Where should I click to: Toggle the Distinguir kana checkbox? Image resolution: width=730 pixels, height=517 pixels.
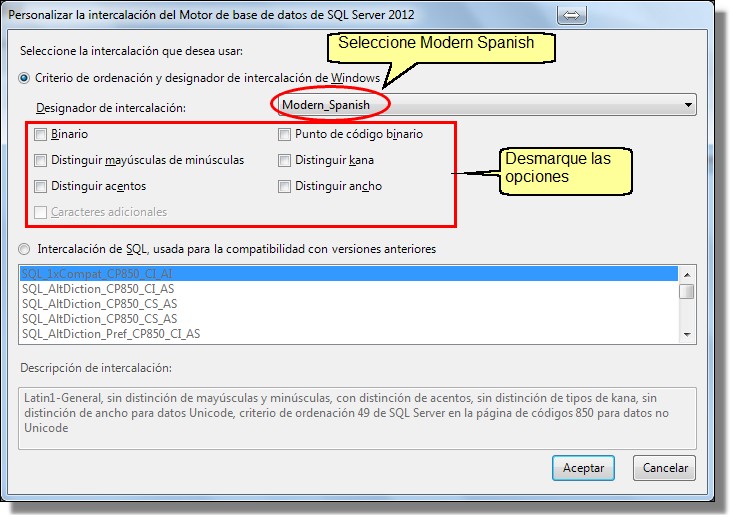click(284, 161)
